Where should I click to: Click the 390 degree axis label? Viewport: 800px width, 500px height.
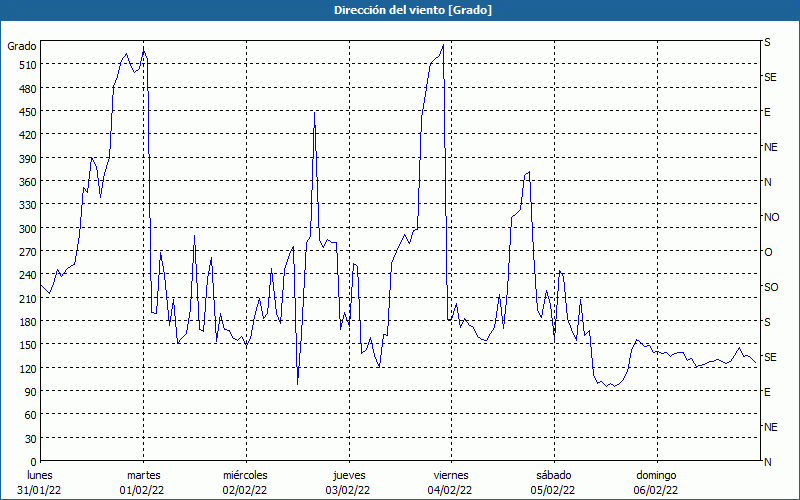(x=29, y=159)
